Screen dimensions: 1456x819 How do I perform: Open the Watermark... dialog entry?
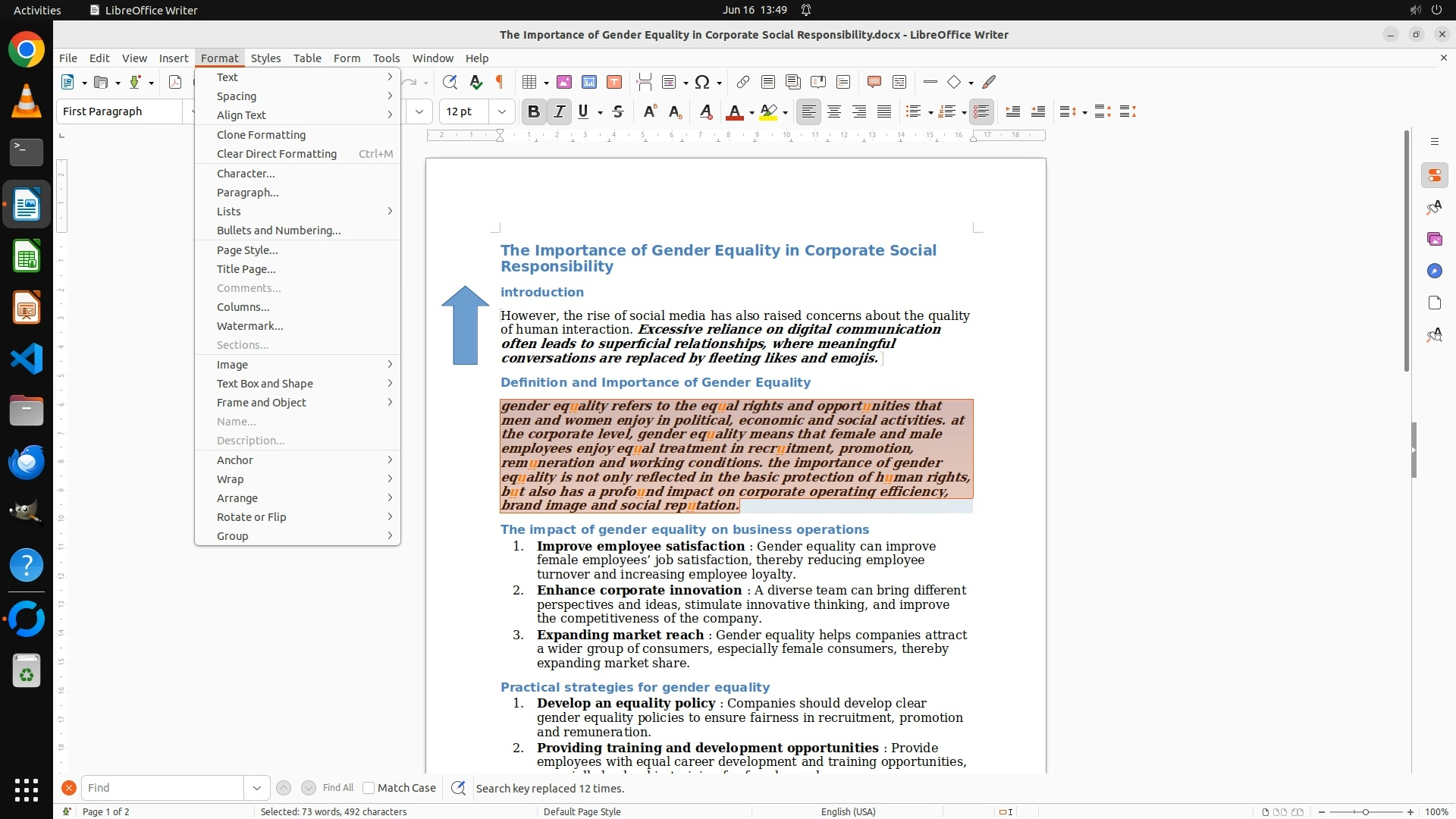pos(249,326)
